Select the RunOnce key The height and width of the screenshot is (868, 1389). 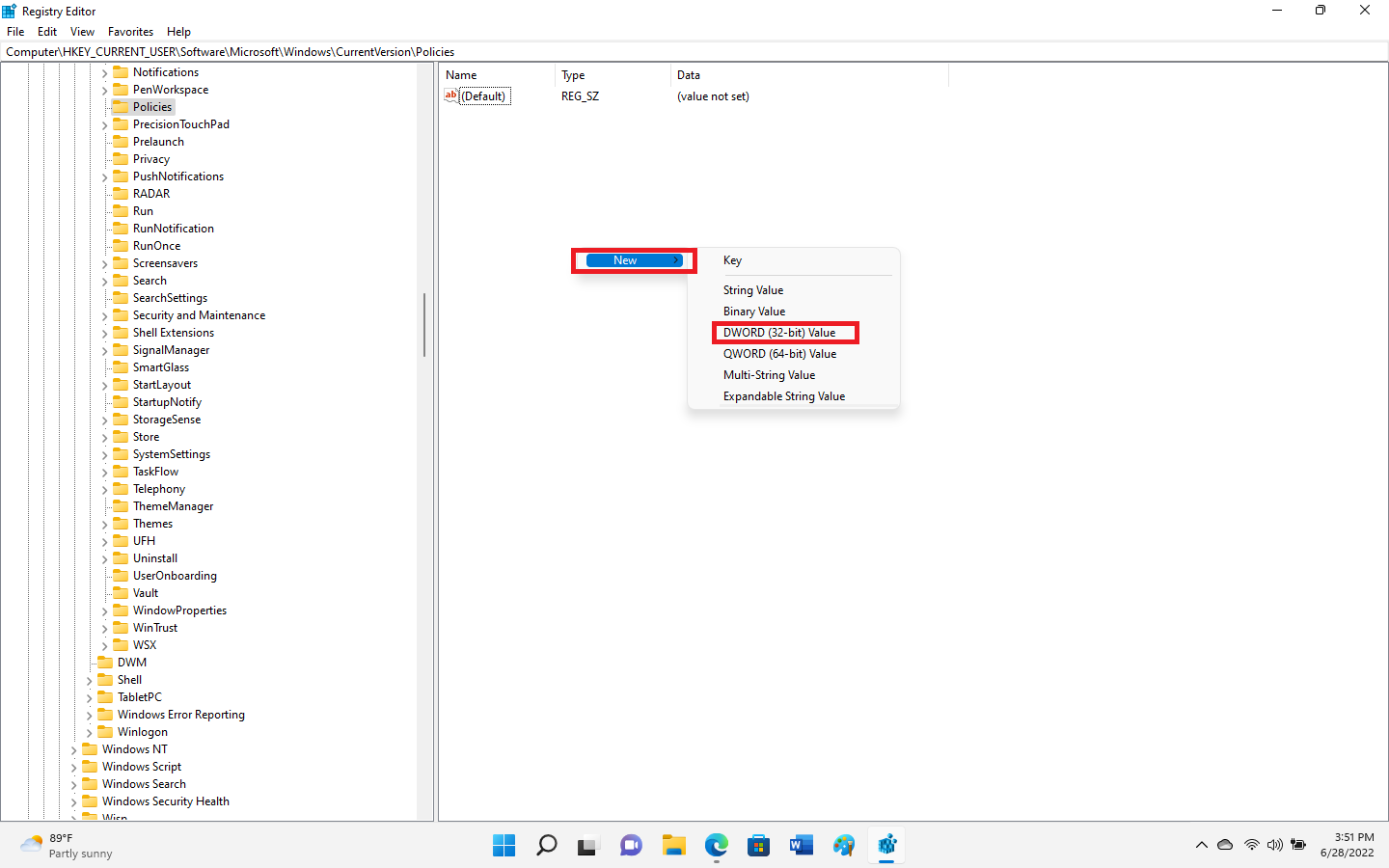tap(156, 246)
